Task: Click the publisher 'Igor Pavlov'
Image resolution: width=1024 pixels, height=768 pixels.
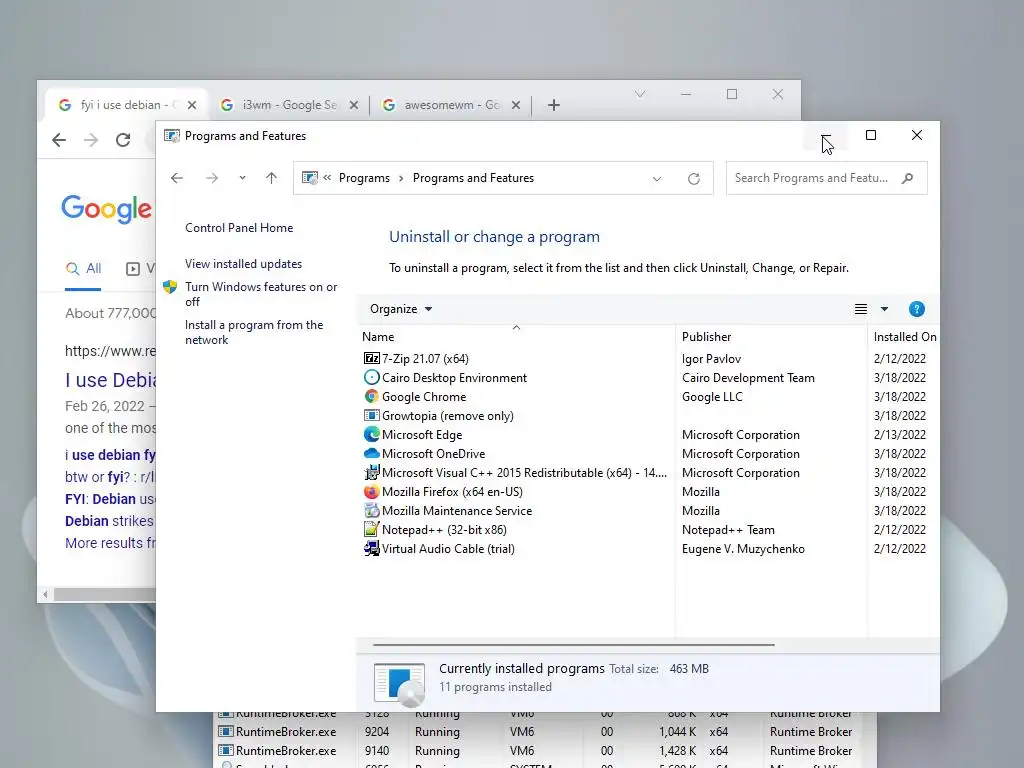Action: tap(711, 359)
